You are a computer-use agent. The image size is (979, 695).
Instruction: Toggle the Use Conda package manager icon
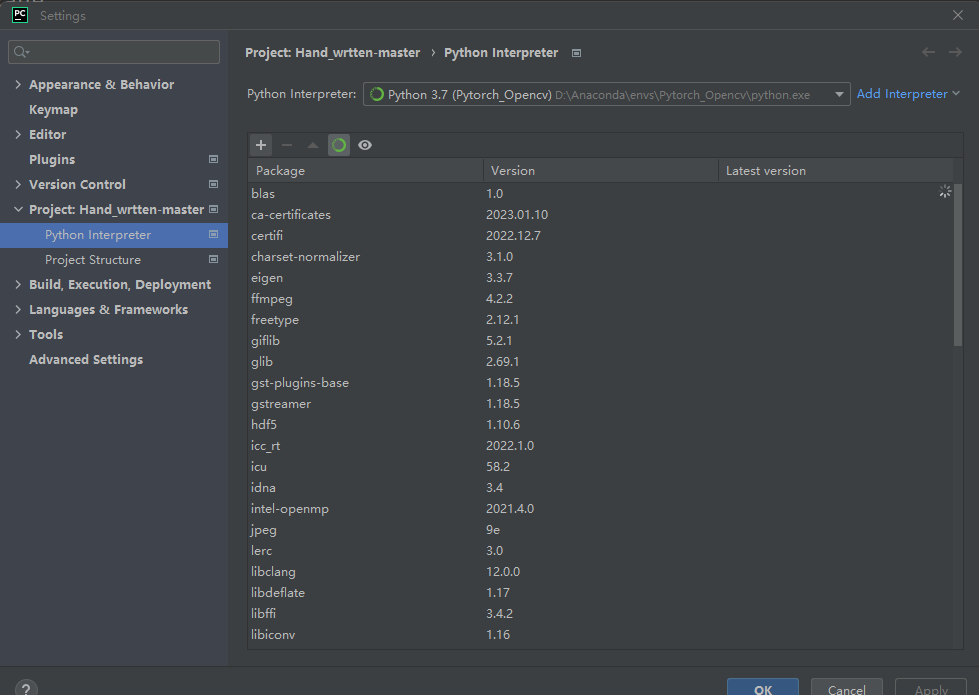(339, 145)
